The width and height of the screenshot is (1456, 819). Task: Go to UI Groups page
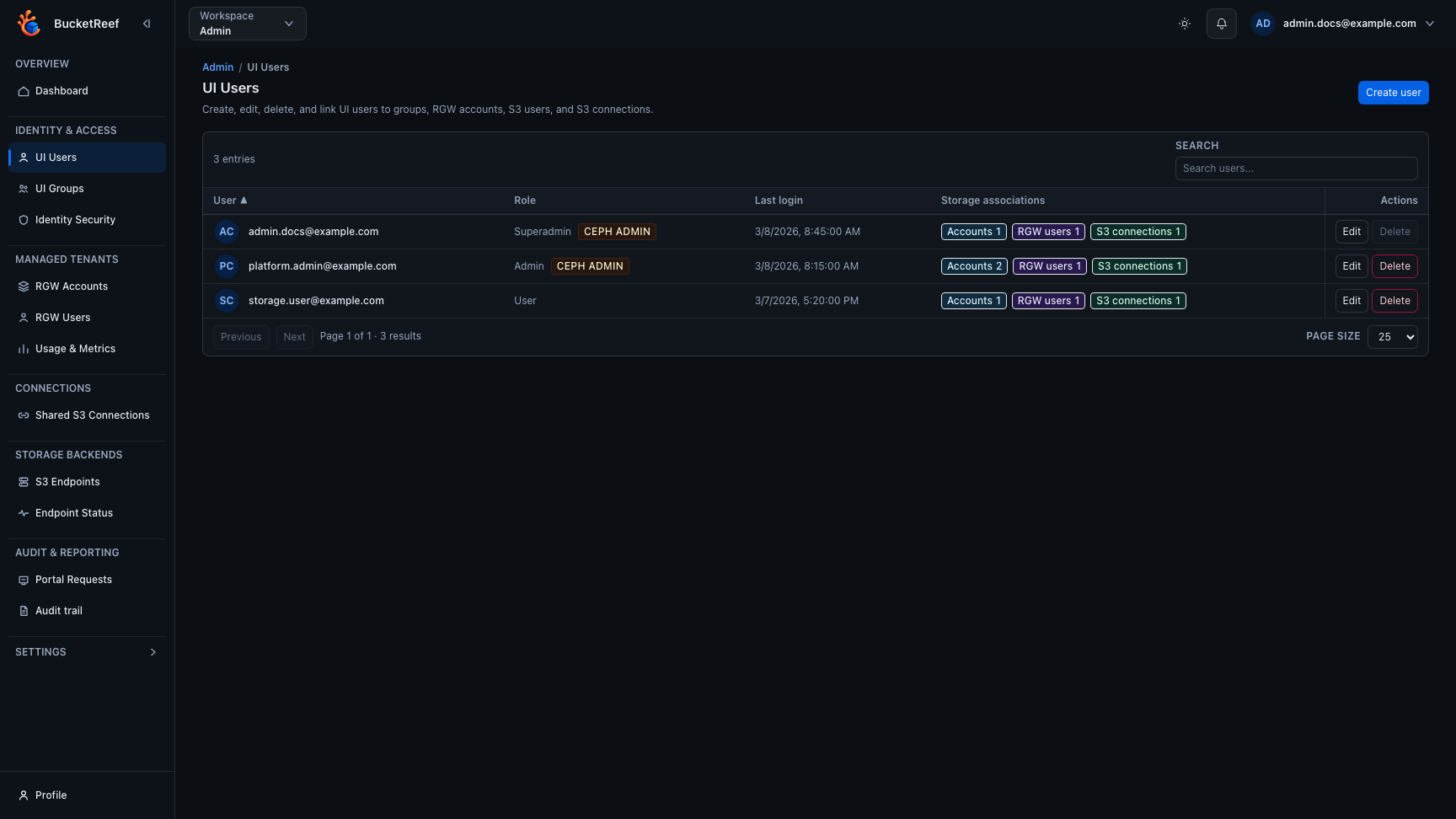pos(87,189)
